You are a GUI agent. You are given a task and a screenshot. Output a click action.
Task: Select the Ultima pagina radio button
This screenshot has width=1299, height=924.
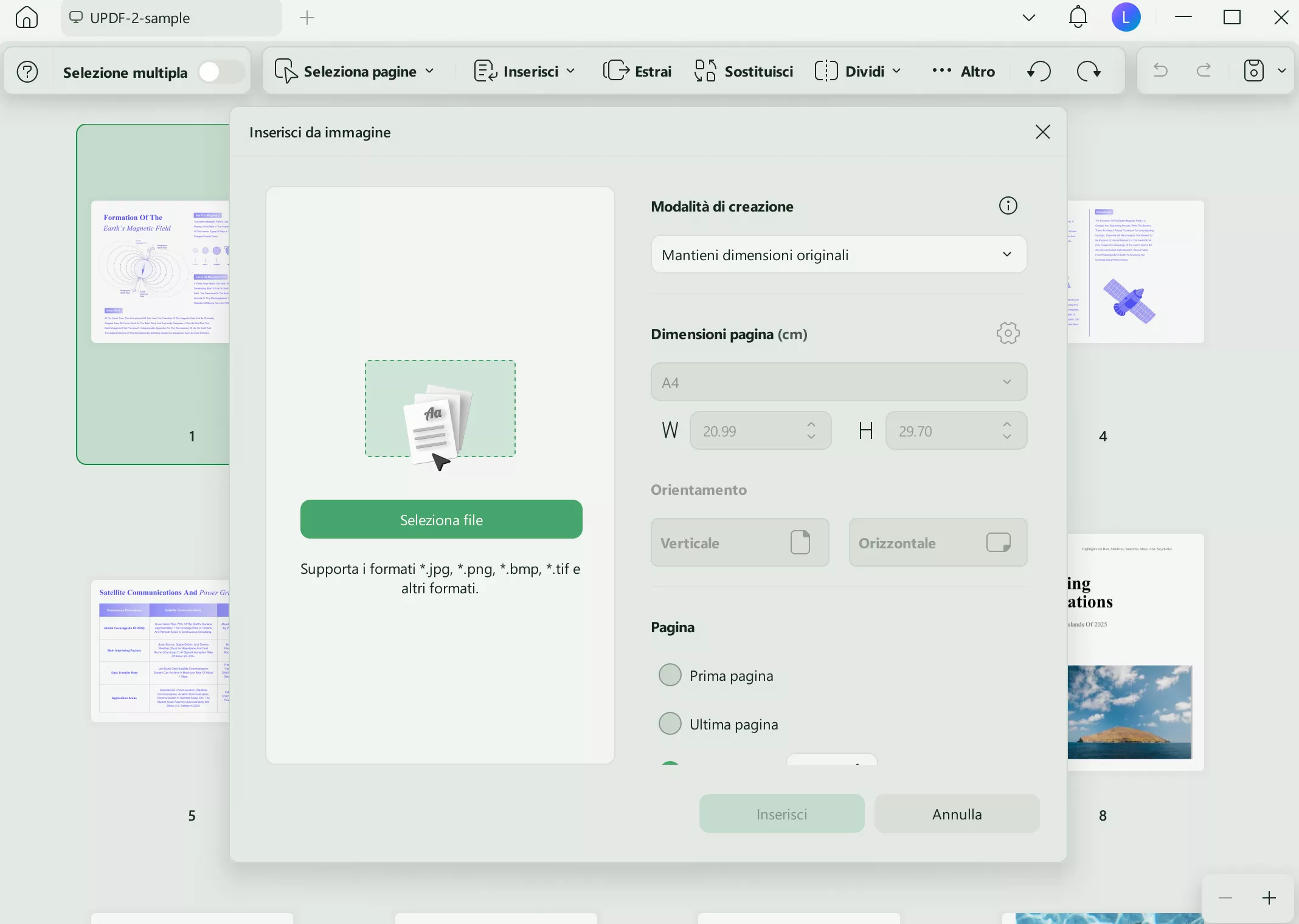[x=670, y=723]
